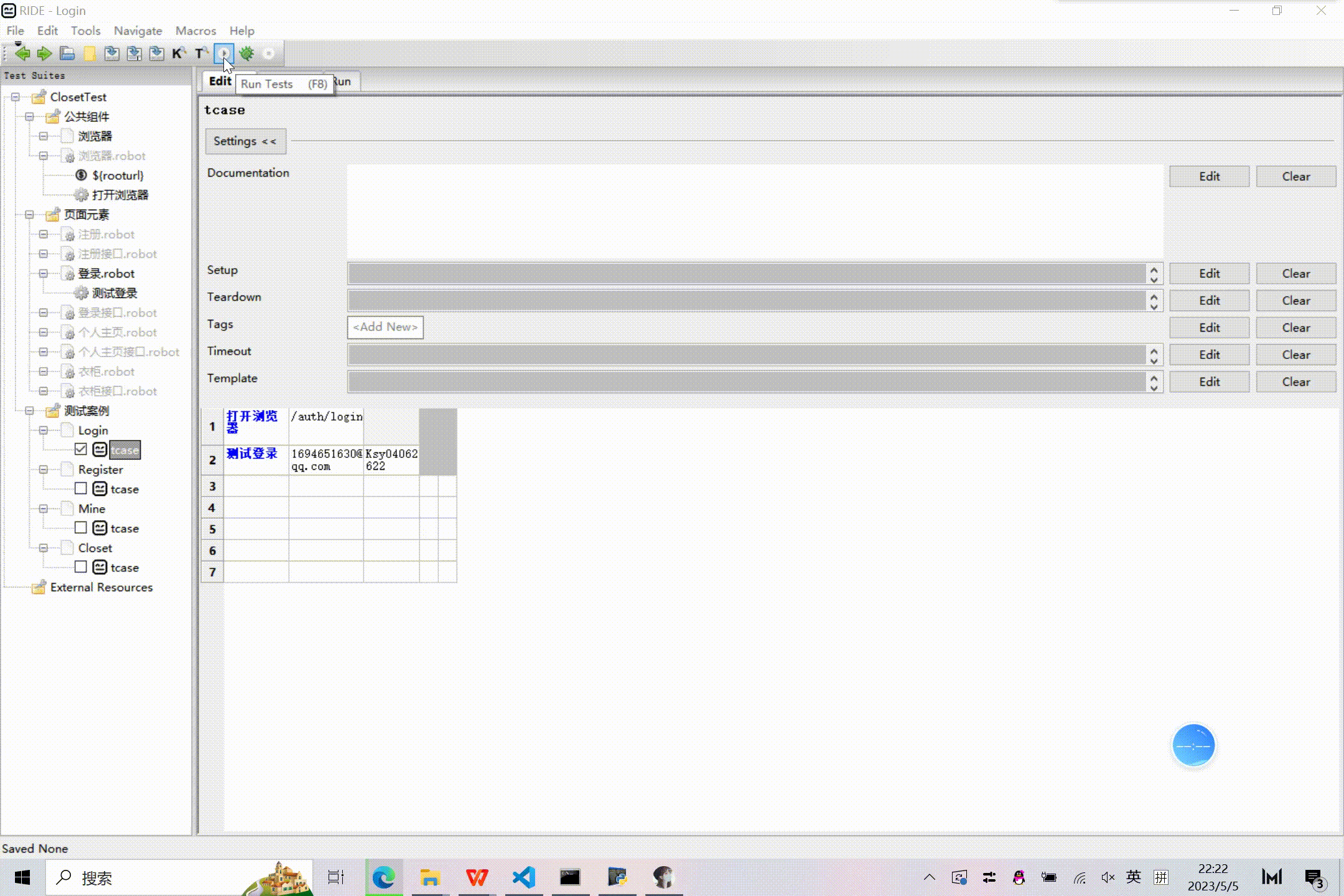Click the muted speaker tray icon
Screen dimensions: 1344x896
point(1108,878)
